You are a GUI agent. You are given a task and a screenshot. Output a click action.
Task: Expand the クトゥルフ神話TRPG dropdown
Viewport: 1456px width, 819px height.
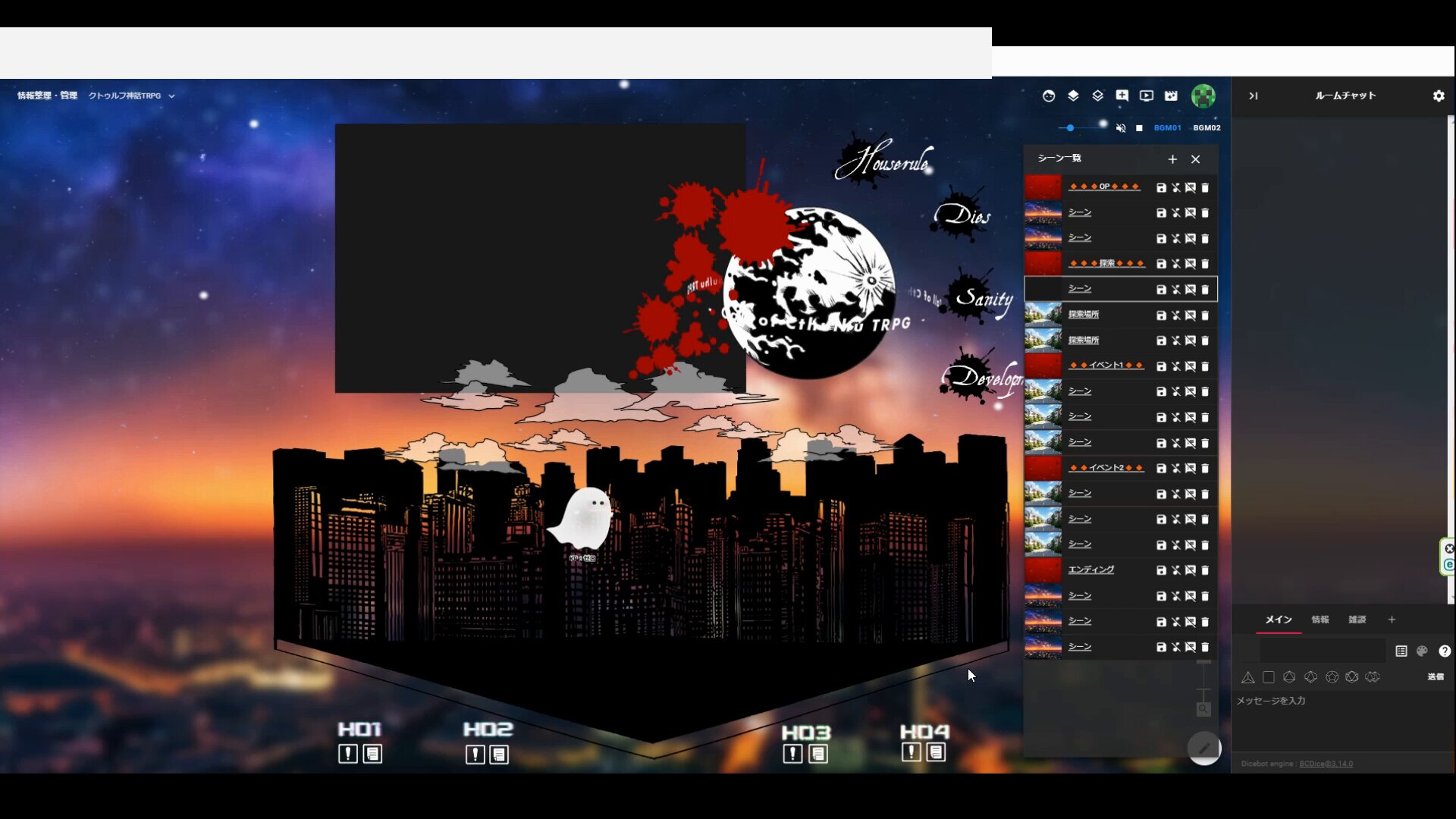tap(171, 96)
